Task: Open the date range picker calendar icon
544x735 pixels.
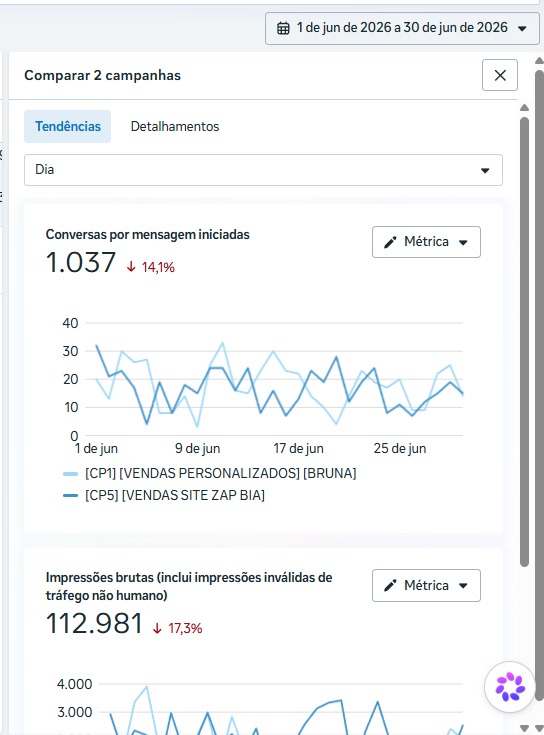Action: coord(283,28)
